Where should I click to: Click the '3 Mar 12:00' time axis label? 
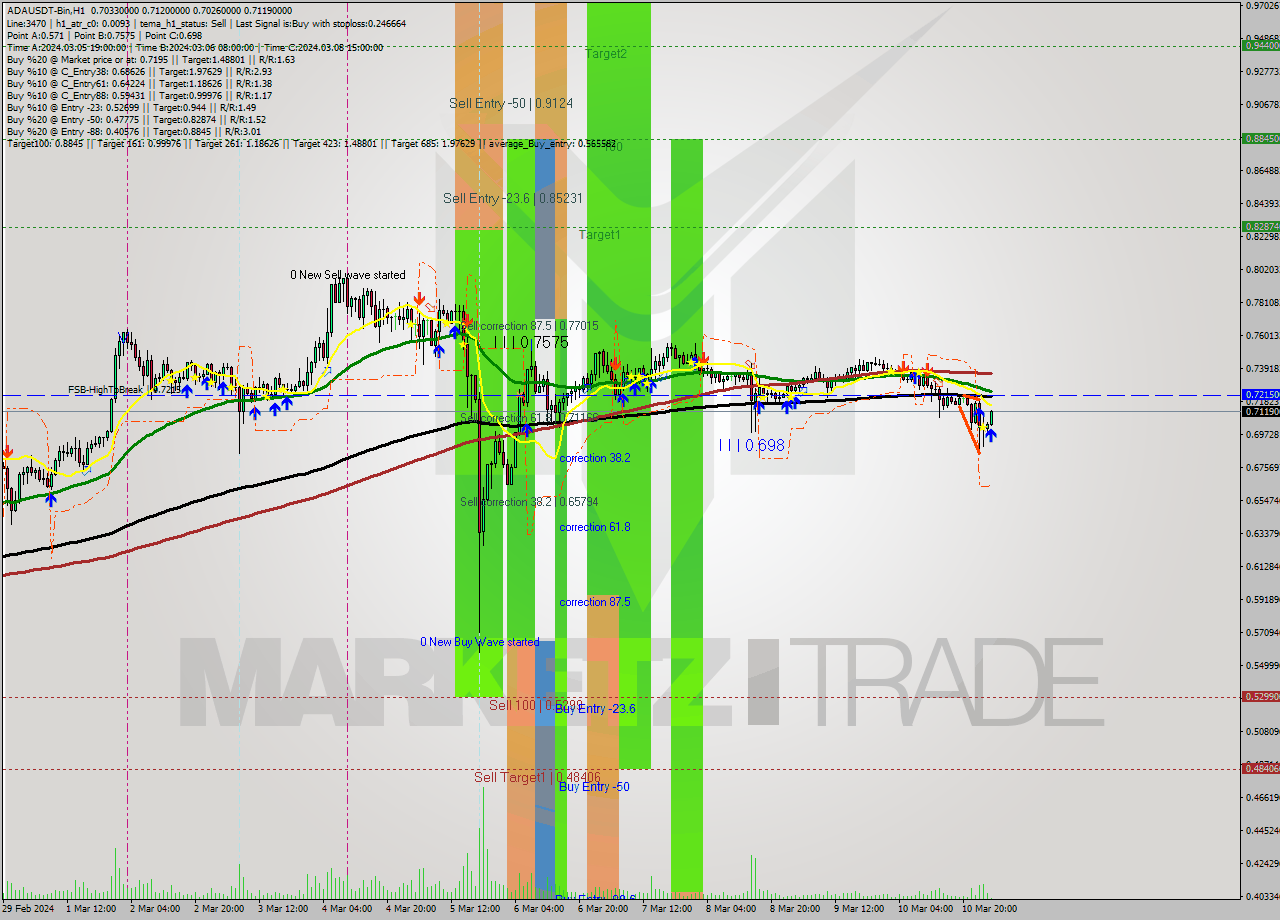coord(283,908)
